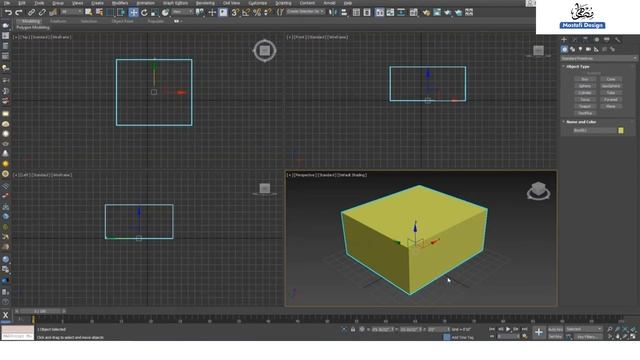Screen dimensions: 640x360
Task: Toggle the Selection Lock padlock
Action: (x=353, y=329)
